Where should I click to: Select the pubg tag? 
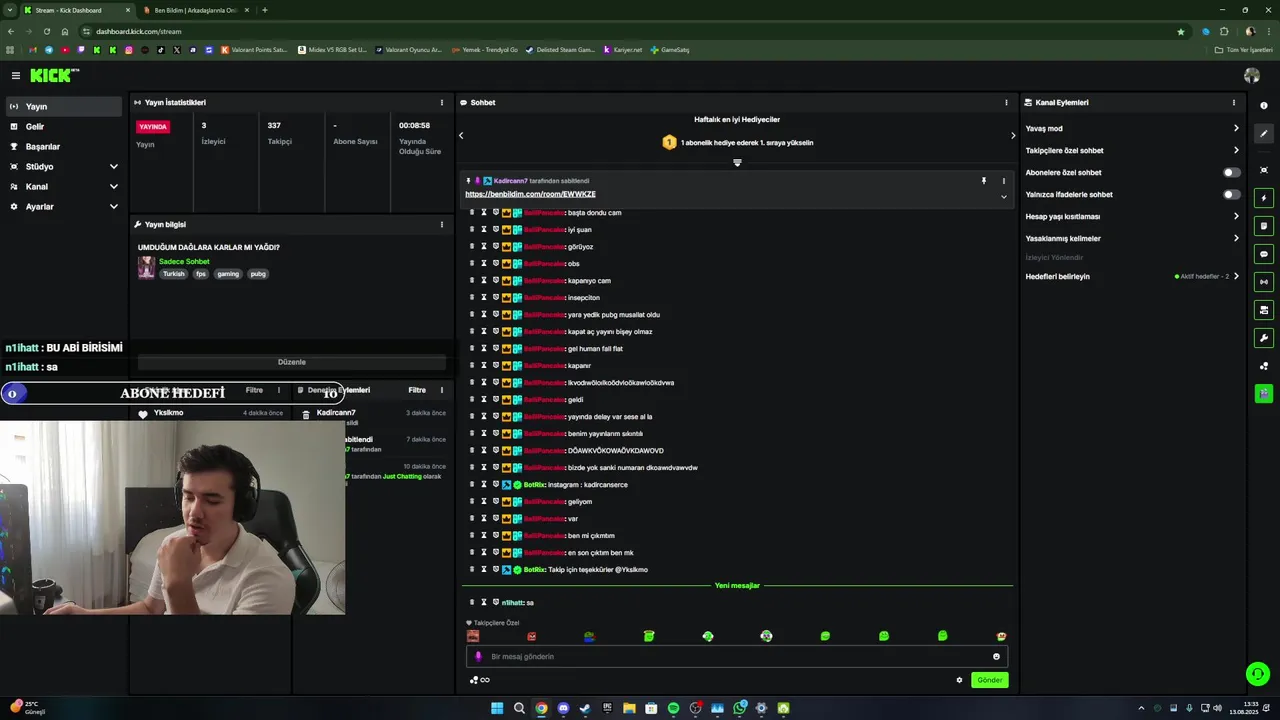258,274
